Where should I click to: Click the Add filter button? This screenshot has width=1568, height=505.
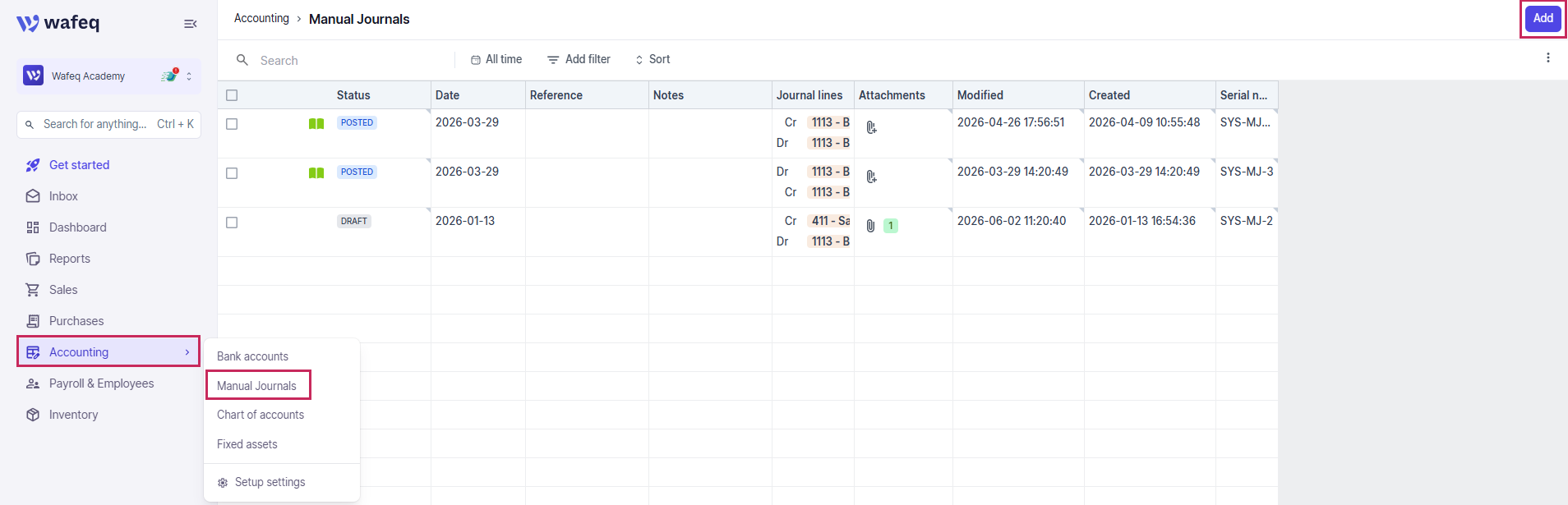pyautogui.click(x=579, y=59)
